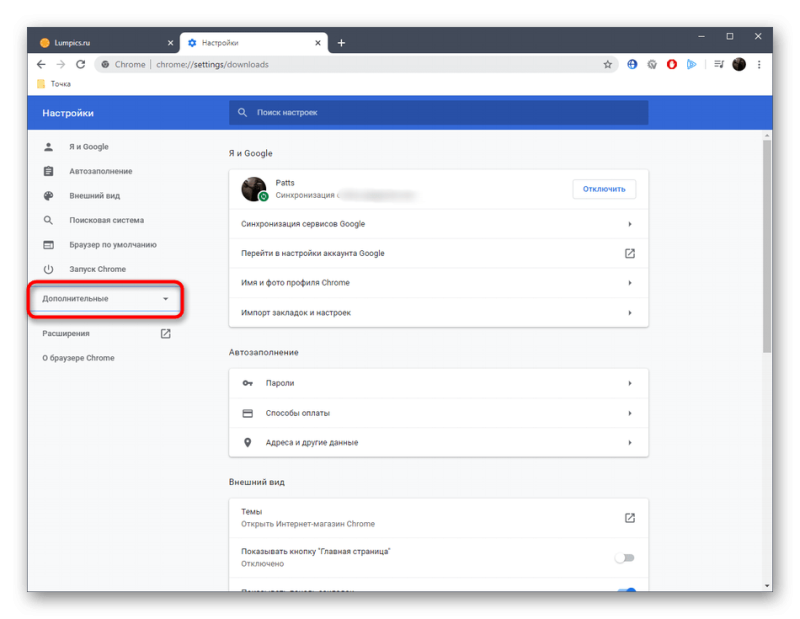
Task: Close the Lumpics.ru tab
Action: click(170, 43)
